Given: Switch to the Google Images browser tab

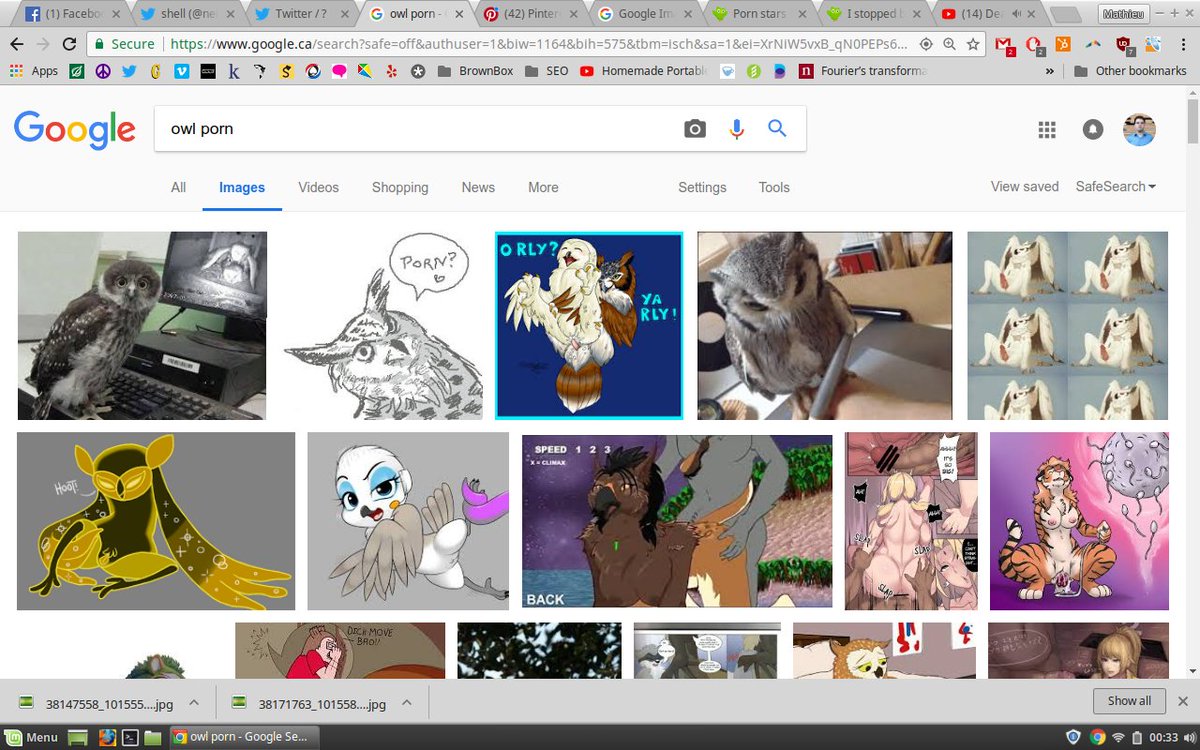Looking at the screenshot, I should point(644,14).
